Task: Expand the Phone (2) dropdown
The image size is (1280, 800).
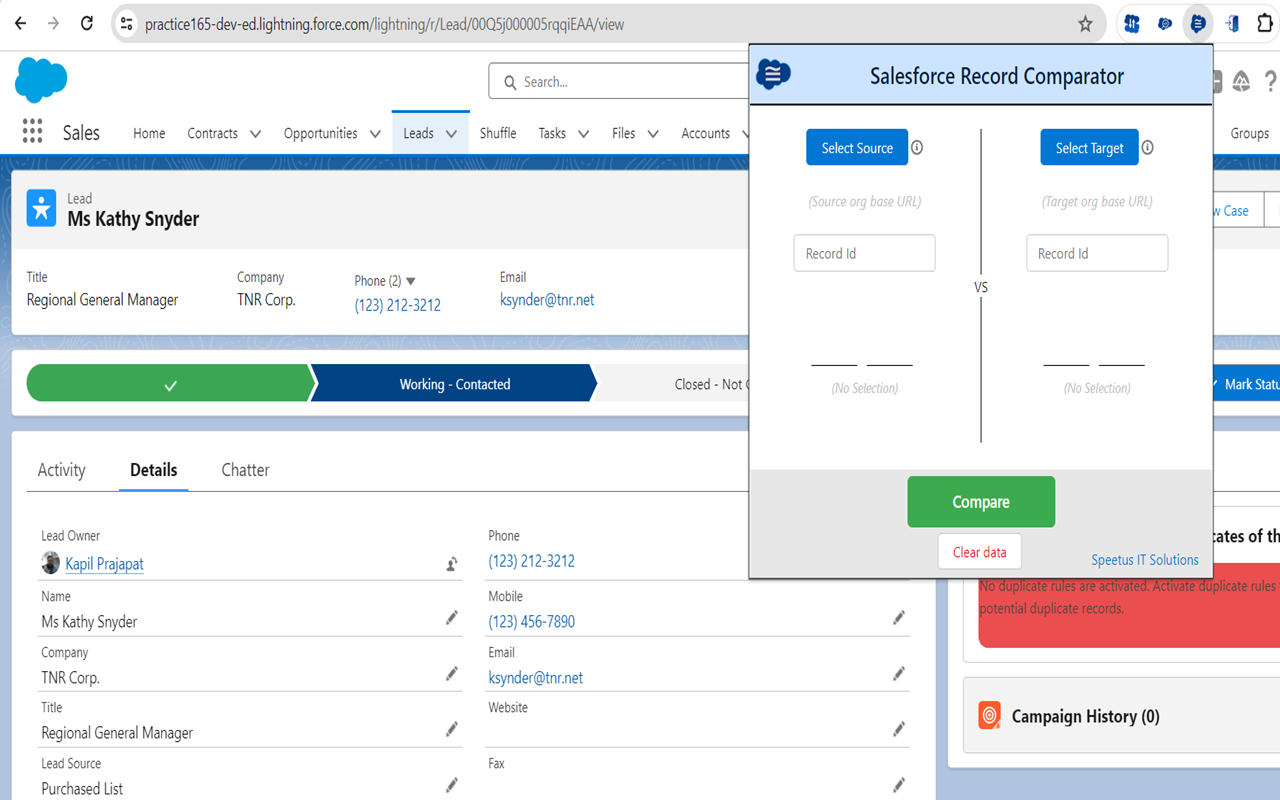Action: [x=410, y=281]
